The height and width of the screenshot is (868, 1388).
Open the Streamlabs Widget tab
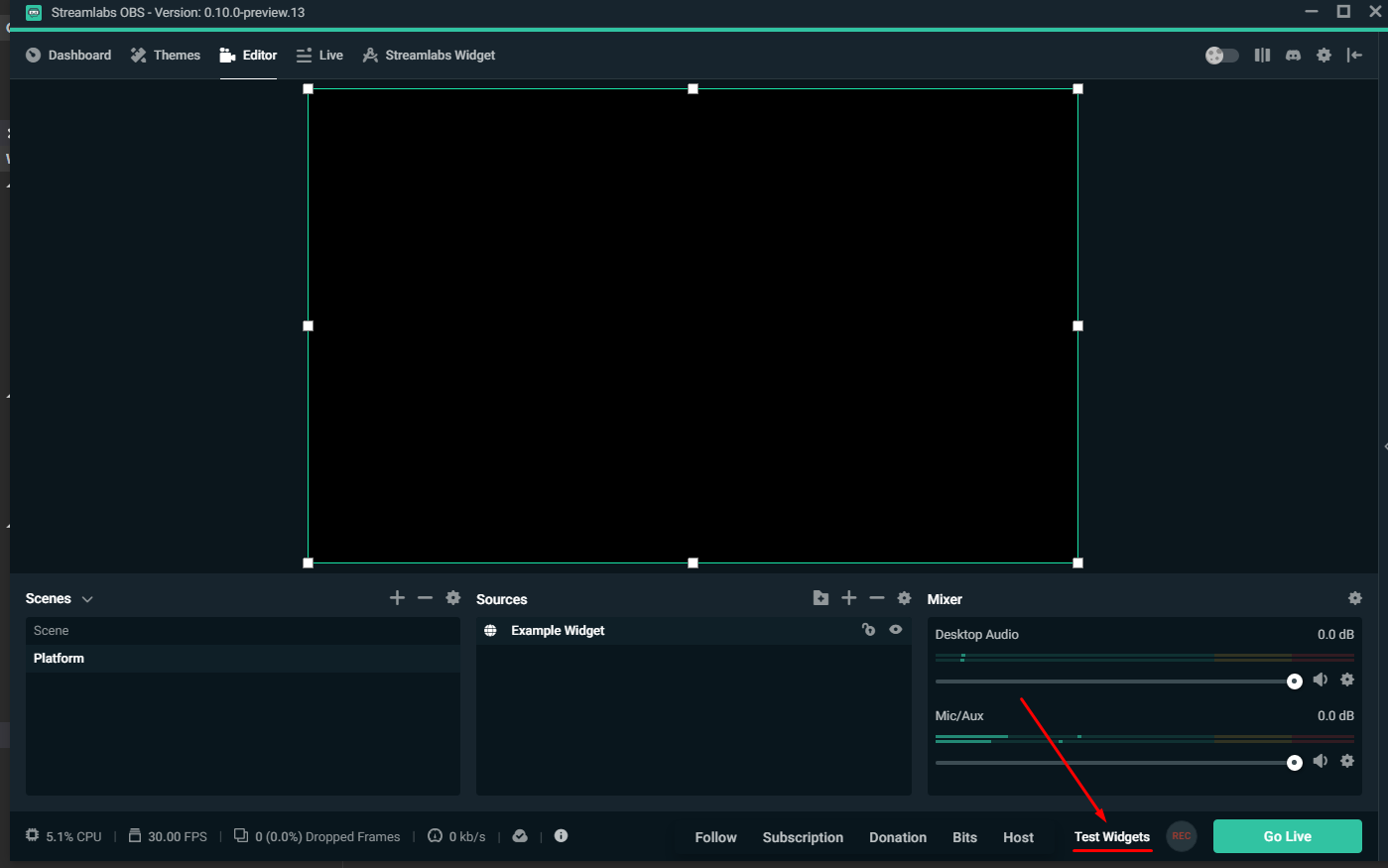(x=429, y=56)
